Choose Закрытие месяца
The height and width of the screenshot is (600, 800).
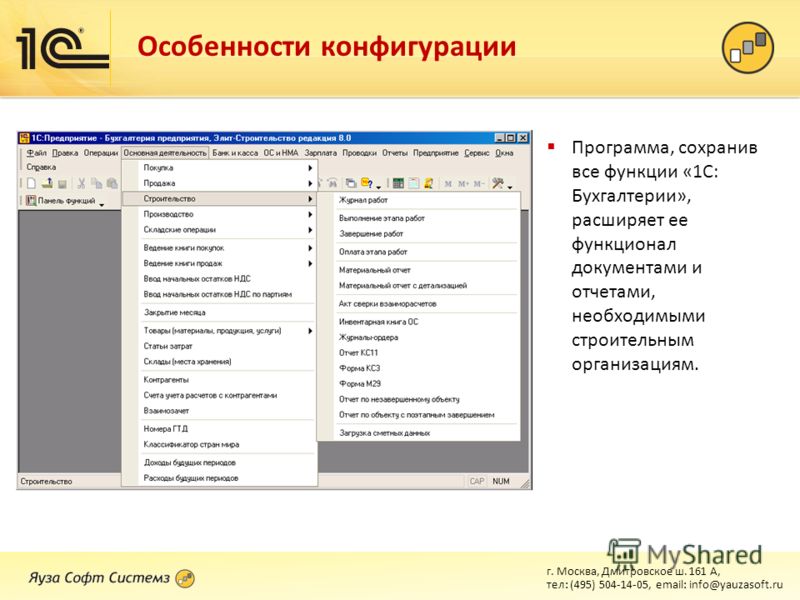[174, 312]
